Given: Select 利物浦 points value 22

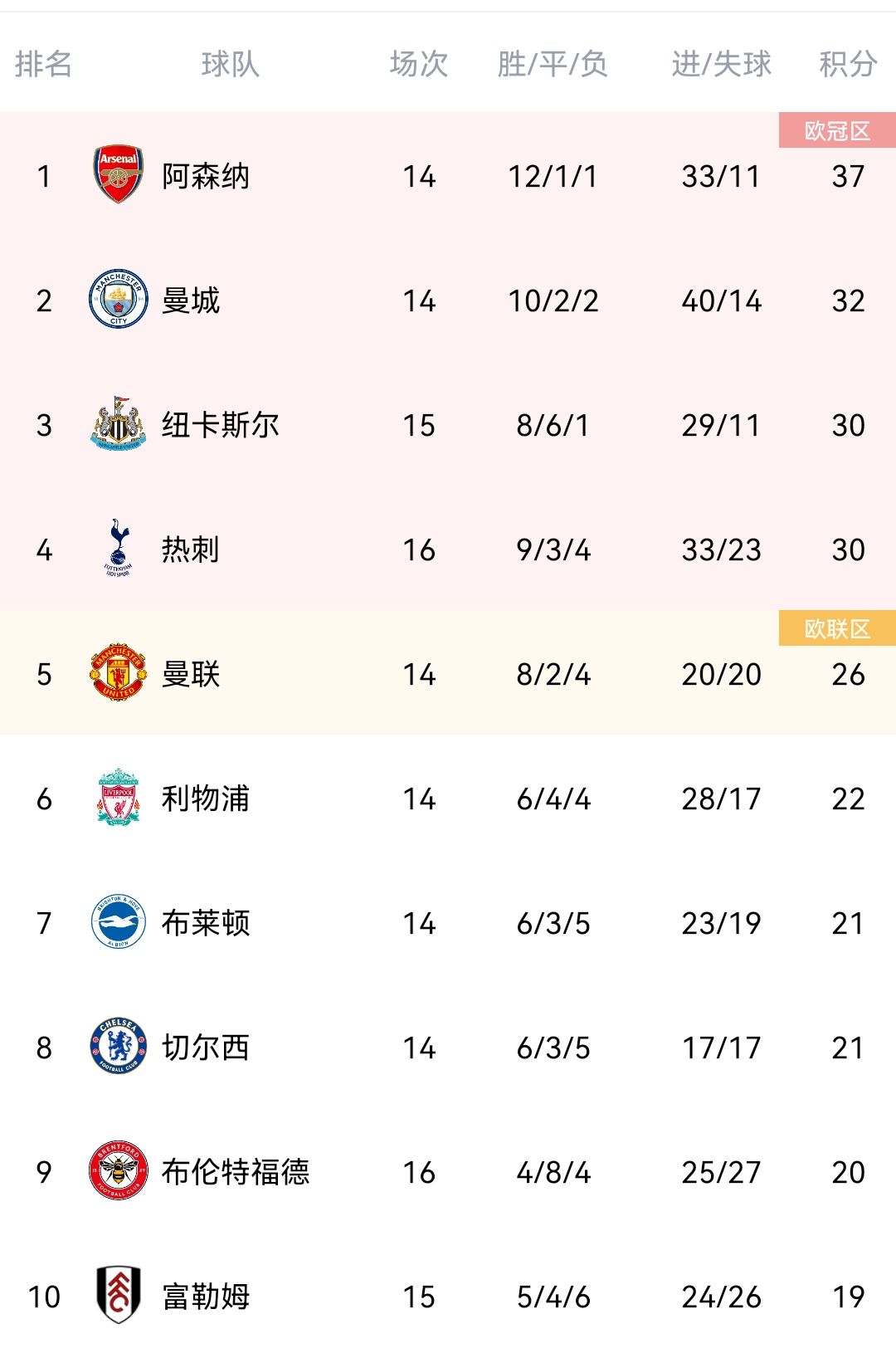Looking at the screenshot, I should pyautogui.click(x=848, y=799).
